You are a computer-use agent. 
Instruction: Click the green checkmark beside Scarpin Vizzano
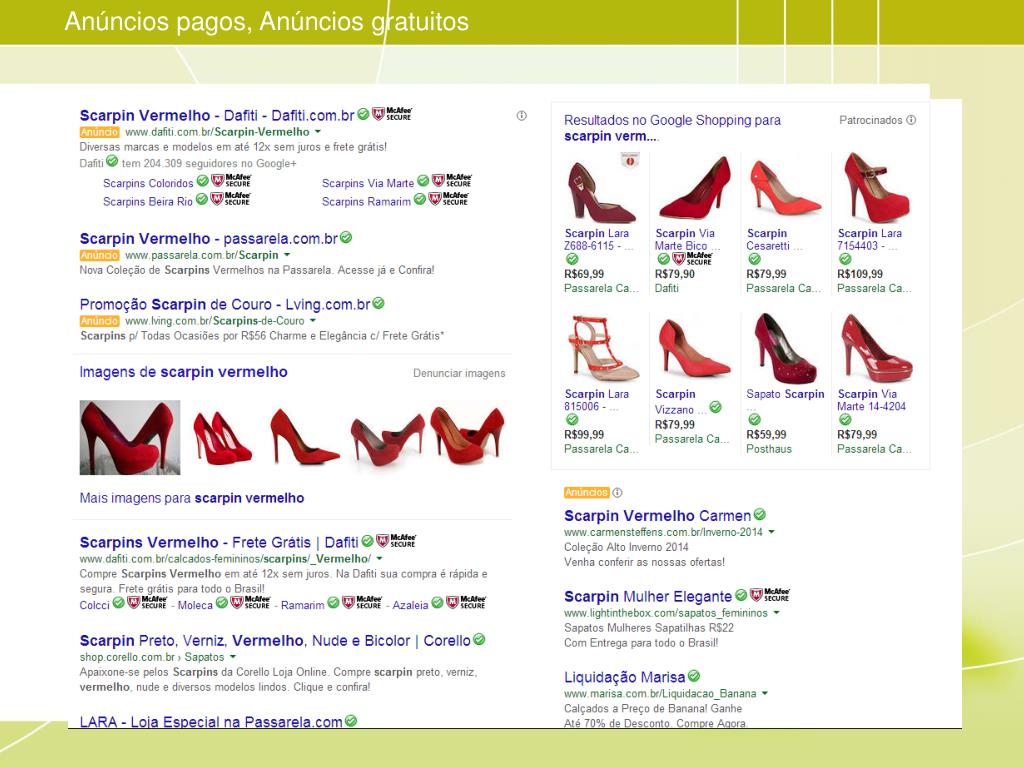(716, 408)
